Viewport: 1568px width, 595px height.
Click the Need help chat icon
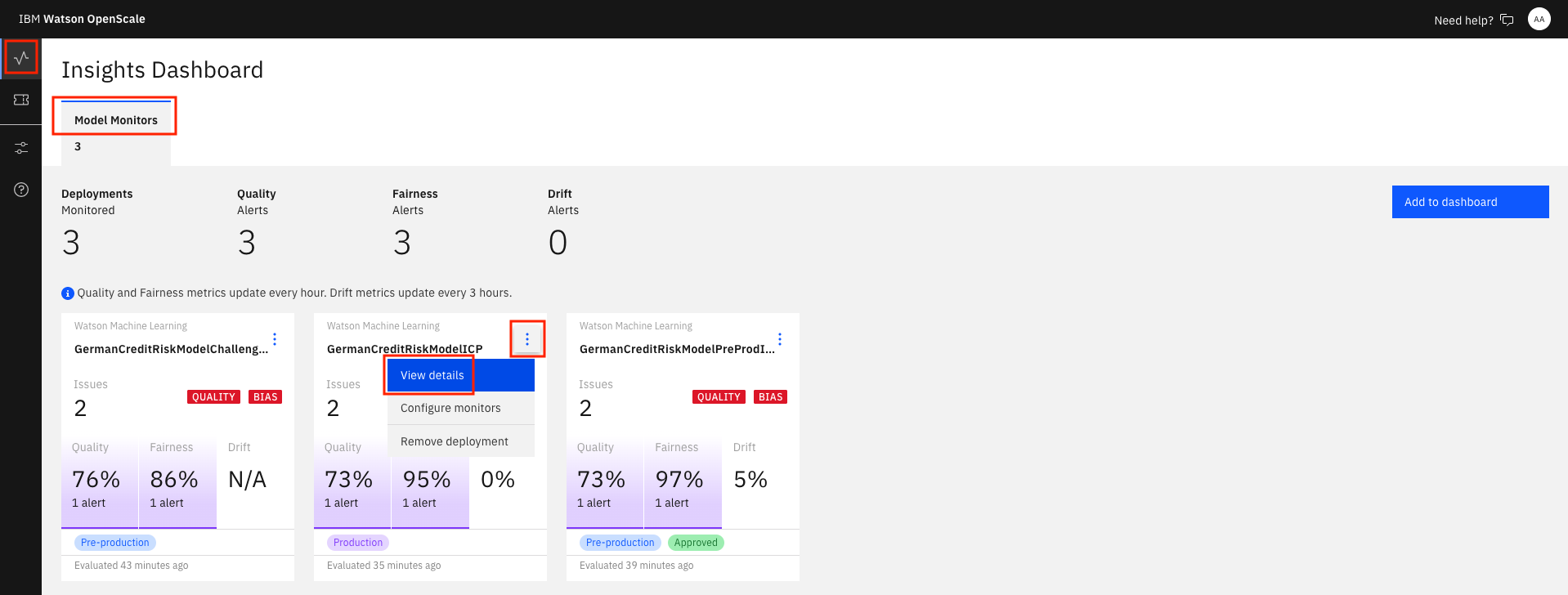[1507, 20]
